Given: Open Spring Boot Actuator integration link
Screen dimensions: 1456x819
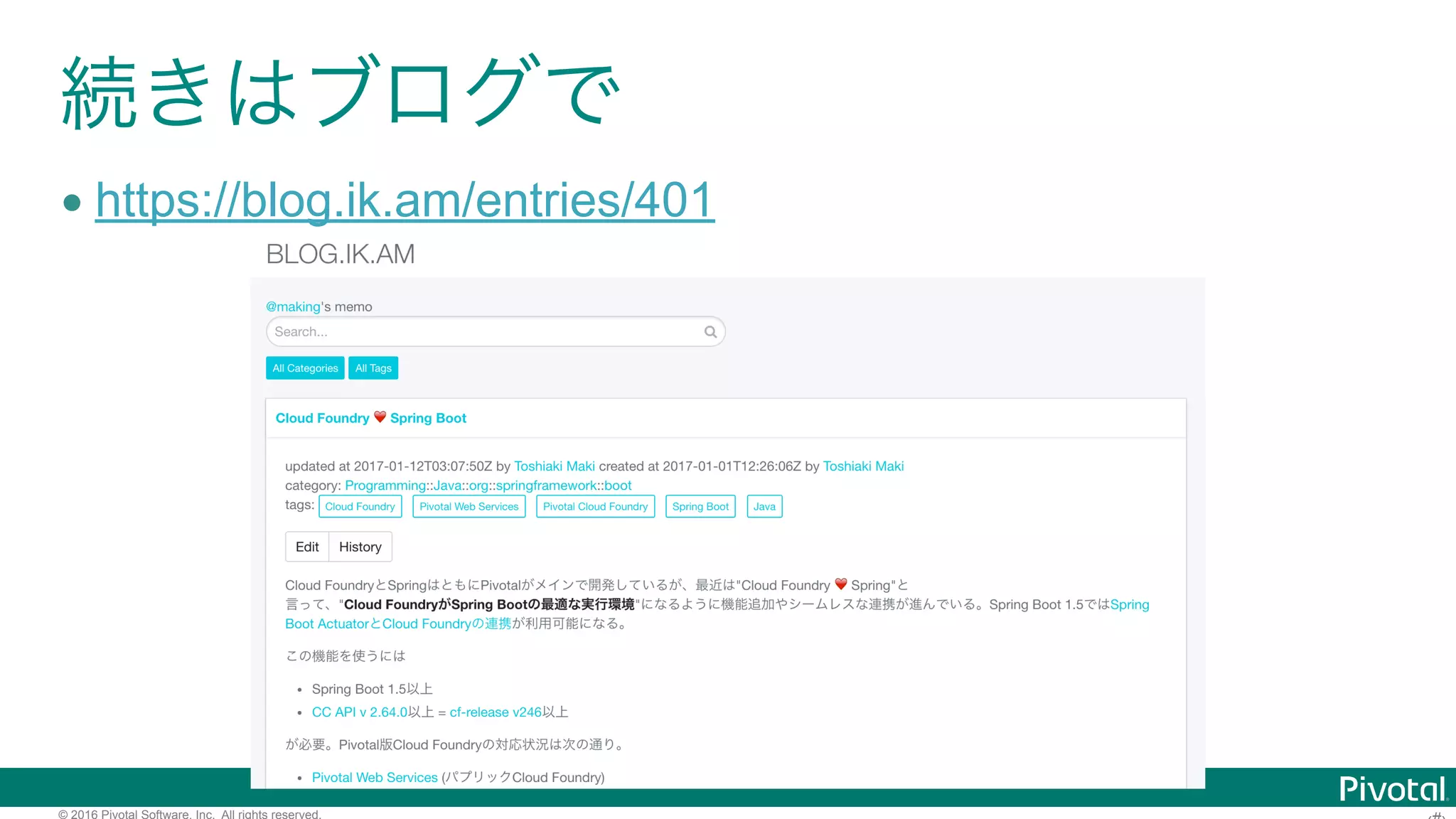Looking at the screenshot, I should point(398,623).
